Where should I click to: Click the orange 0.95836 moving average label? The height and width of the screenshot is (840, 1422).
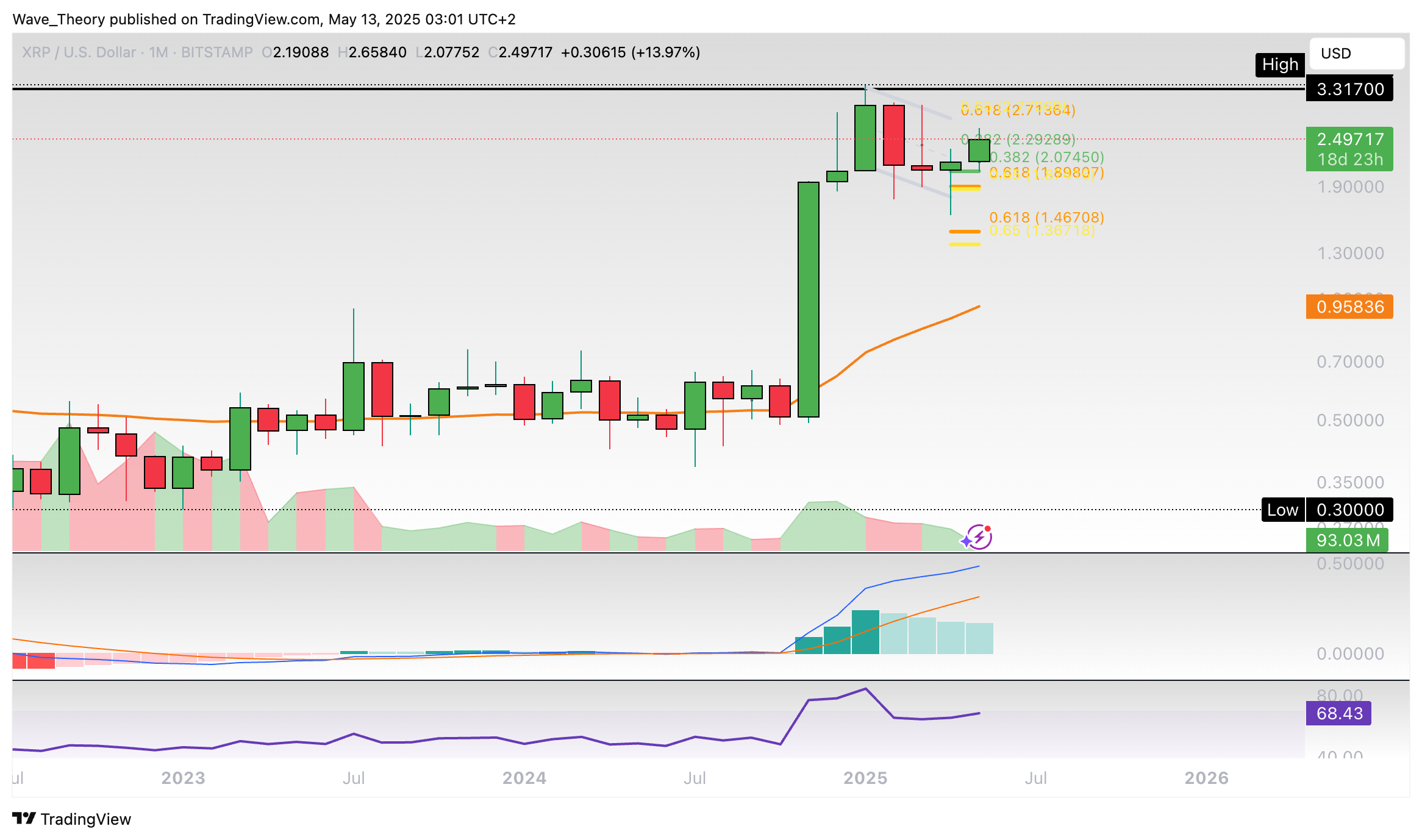pyautogui.click(x=1349, y=307)
